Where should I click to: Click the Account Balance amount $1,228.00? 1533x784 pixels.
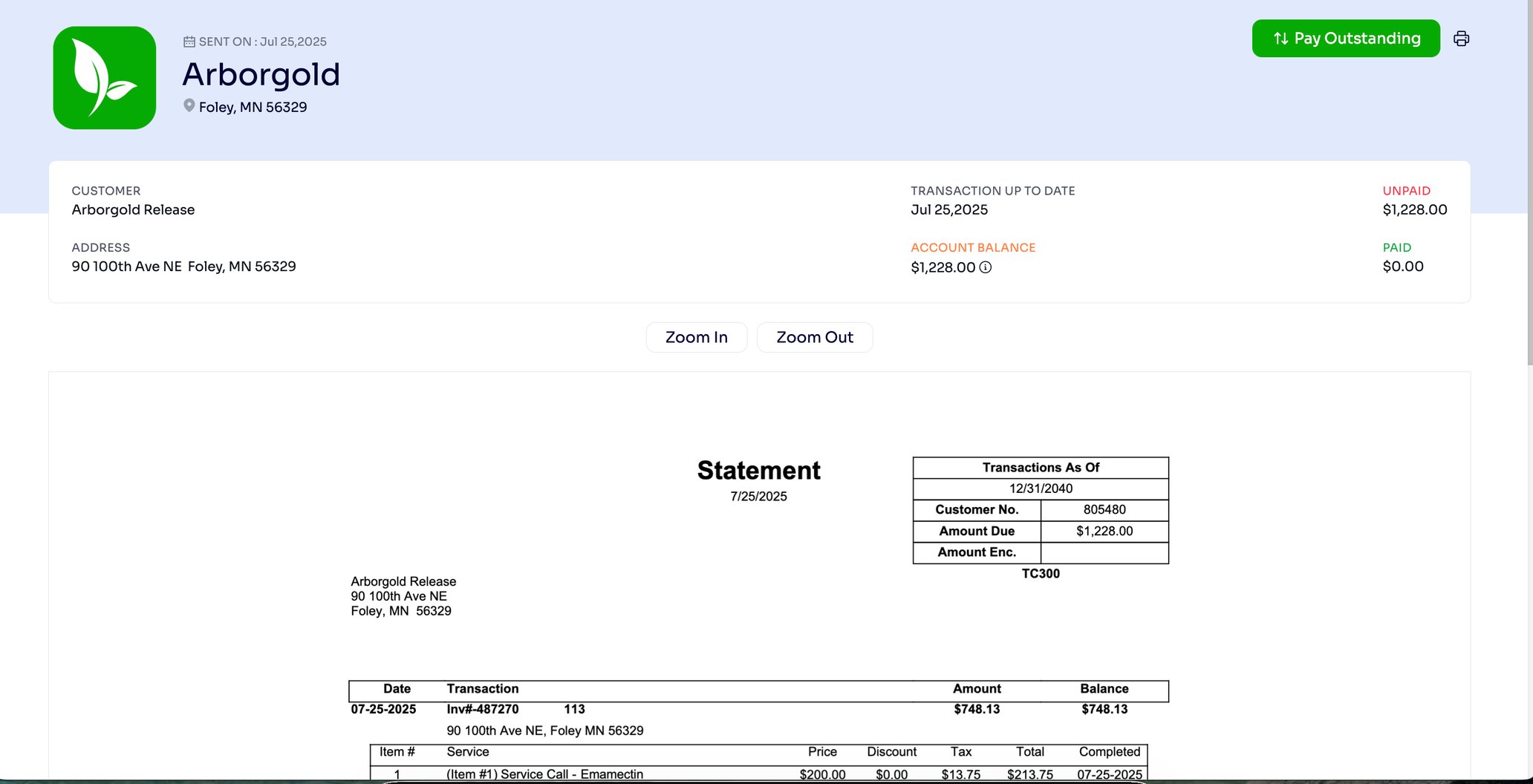(943, 267)
